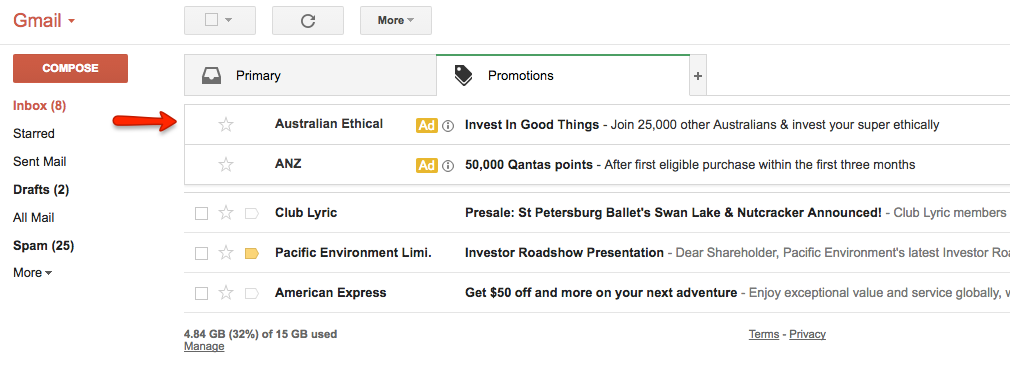Select the Pacific Environment email checkbox
1010x370 pixels.
202,253
